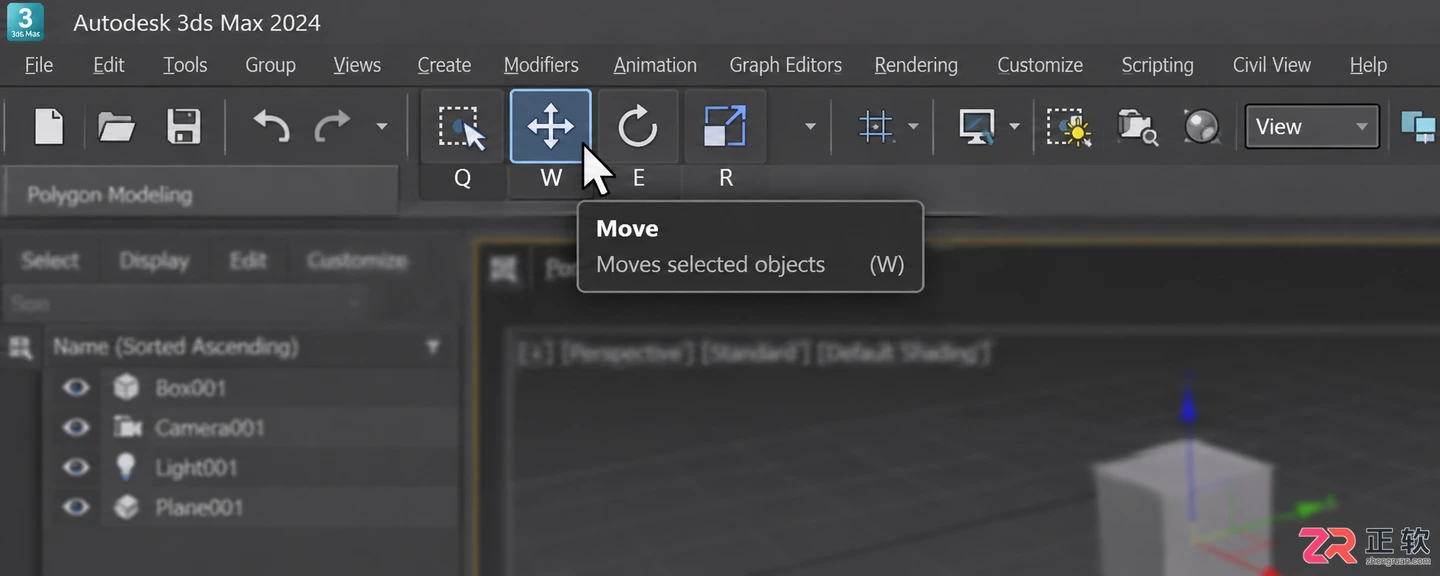Click the Plane001 object icon

pyautogui.click(x=126, y=508)
